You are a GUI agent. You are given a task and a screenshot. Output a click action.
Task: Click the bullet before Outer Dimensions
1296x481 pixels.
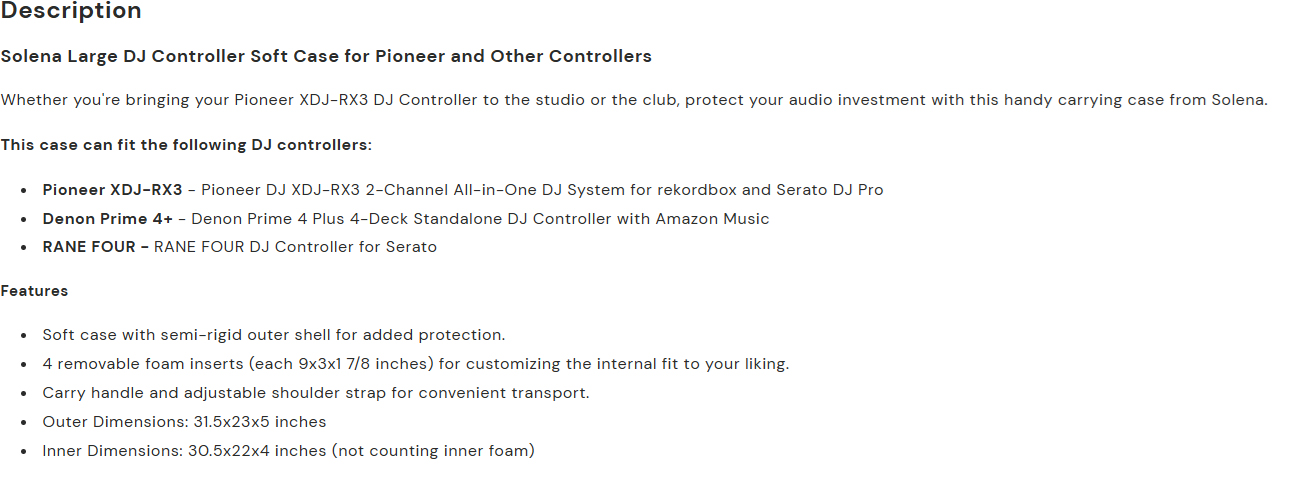(23, 423)
